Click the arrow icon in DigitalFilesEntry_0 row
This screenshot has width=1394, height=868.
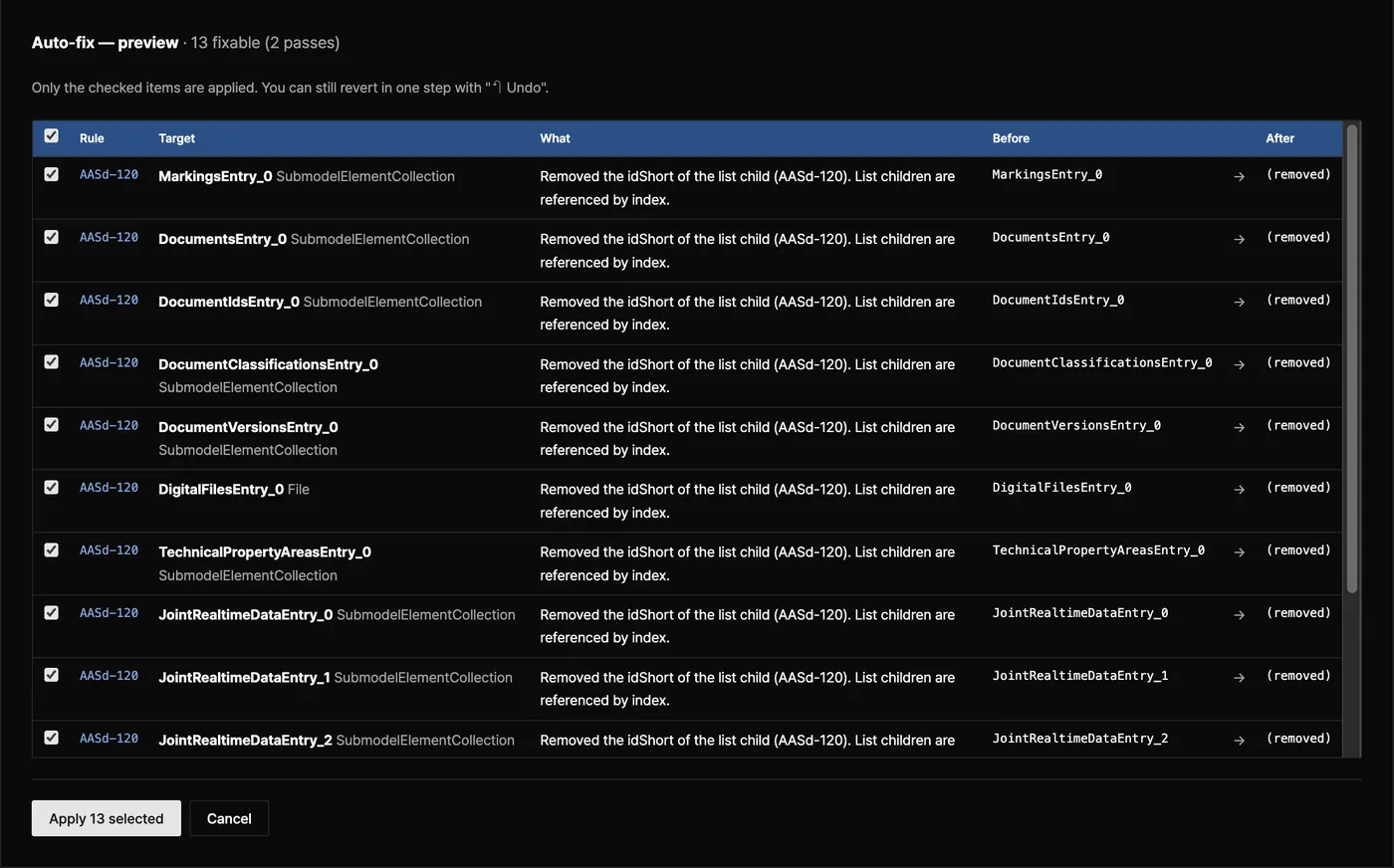click(1239, 490)
